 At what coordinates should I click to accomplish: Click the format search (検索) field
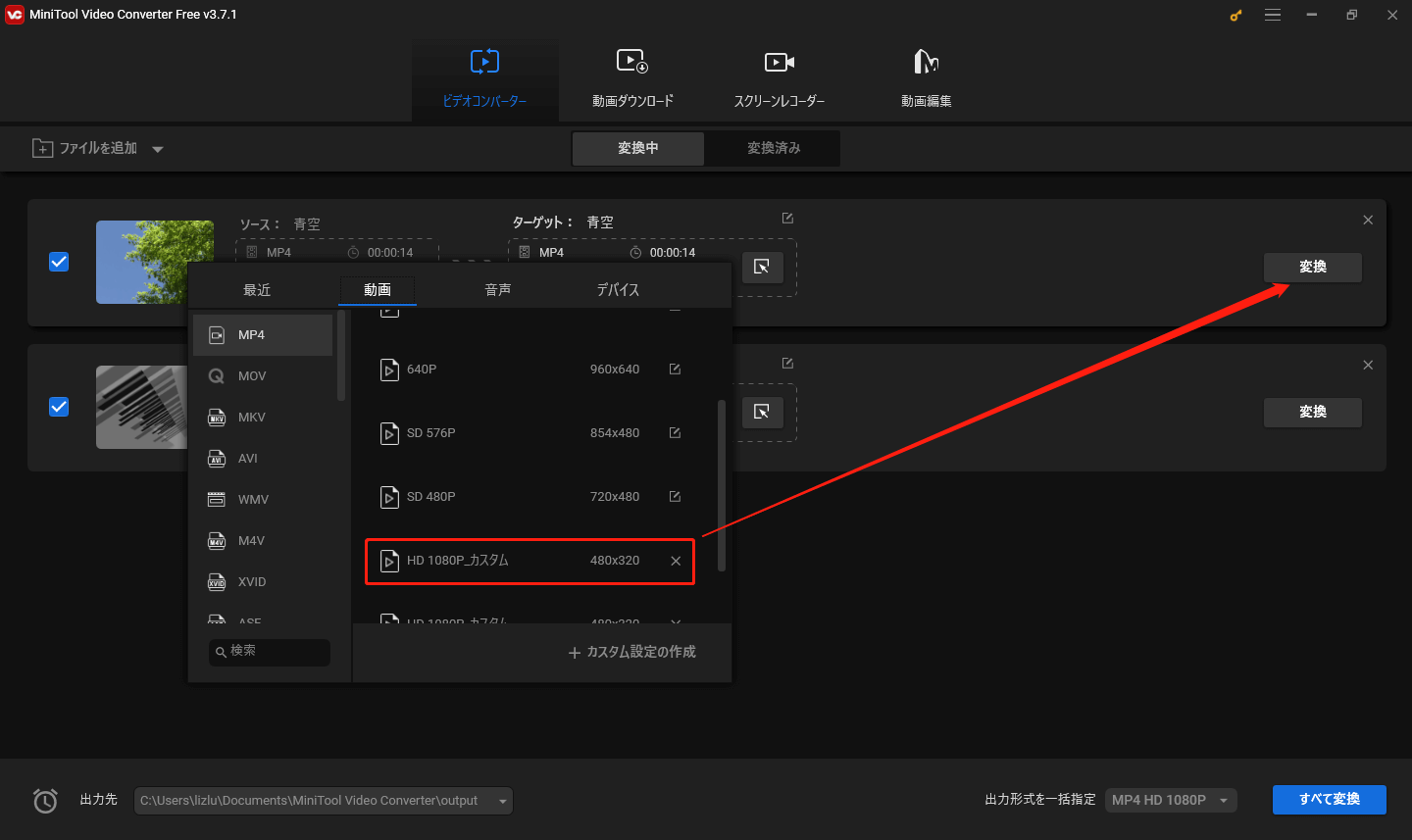(x=270, y=652)
